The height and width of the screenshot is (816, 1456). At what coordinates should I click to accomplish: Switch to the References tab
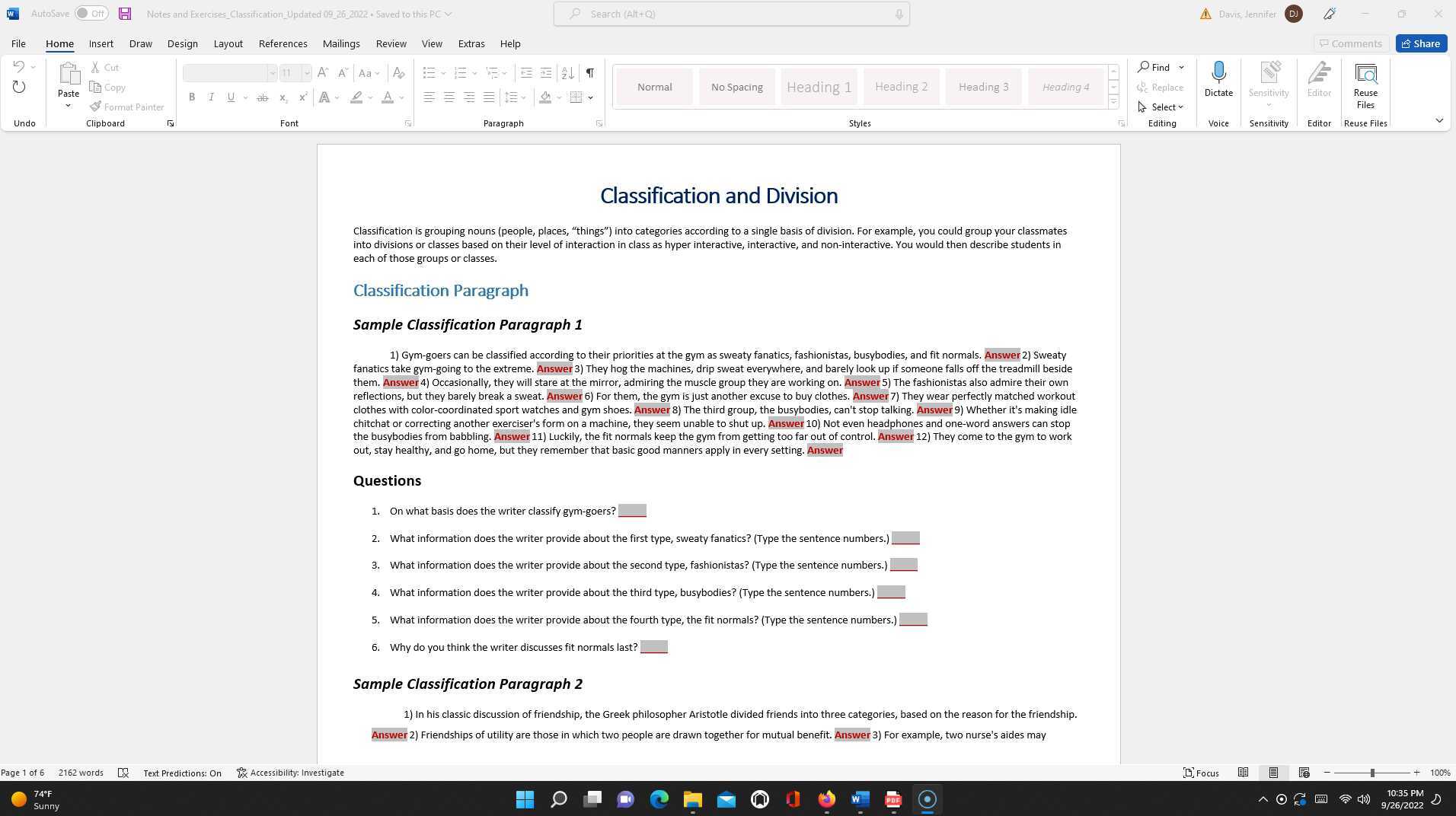pyautogui.click(x=283, y=43)
